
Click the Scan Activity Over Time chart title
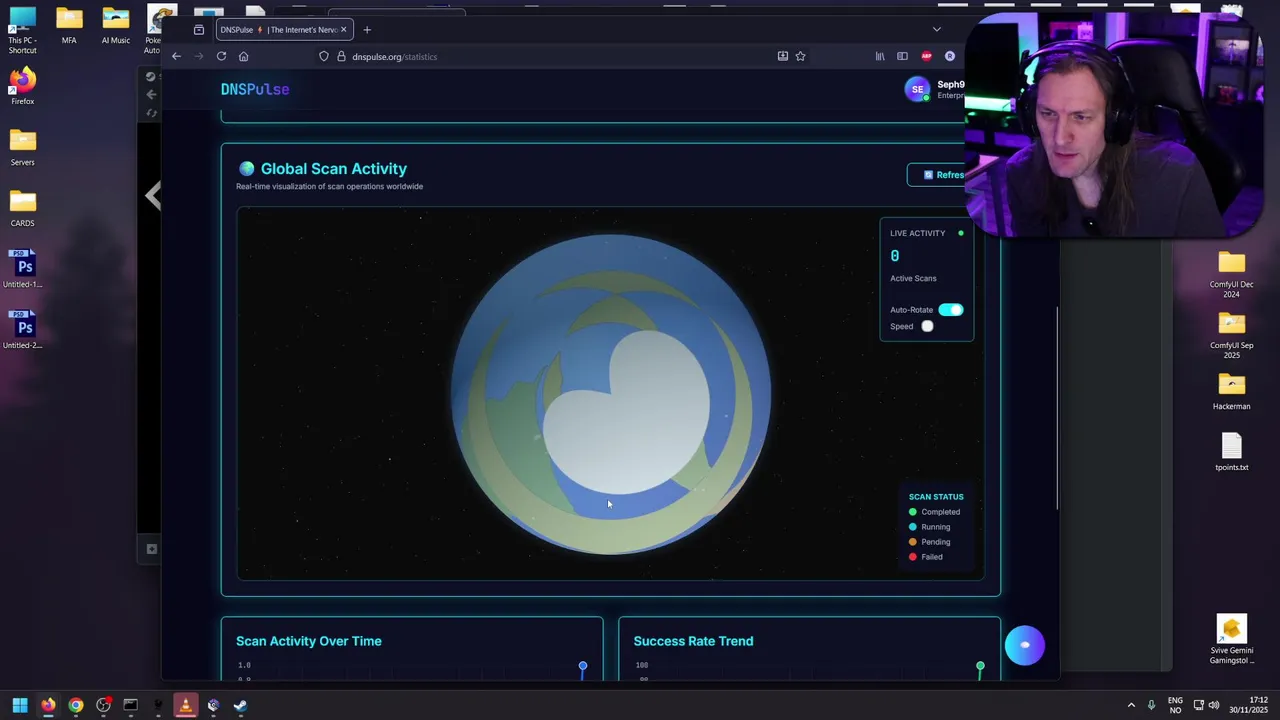(308, 641)
